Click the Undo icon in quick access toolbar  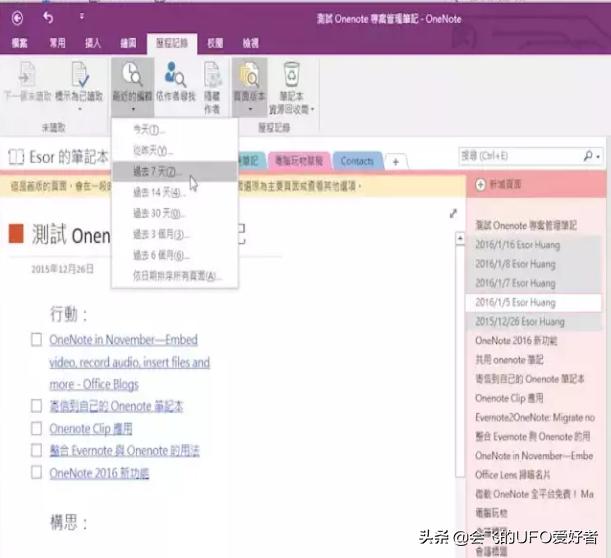(48, 17)
